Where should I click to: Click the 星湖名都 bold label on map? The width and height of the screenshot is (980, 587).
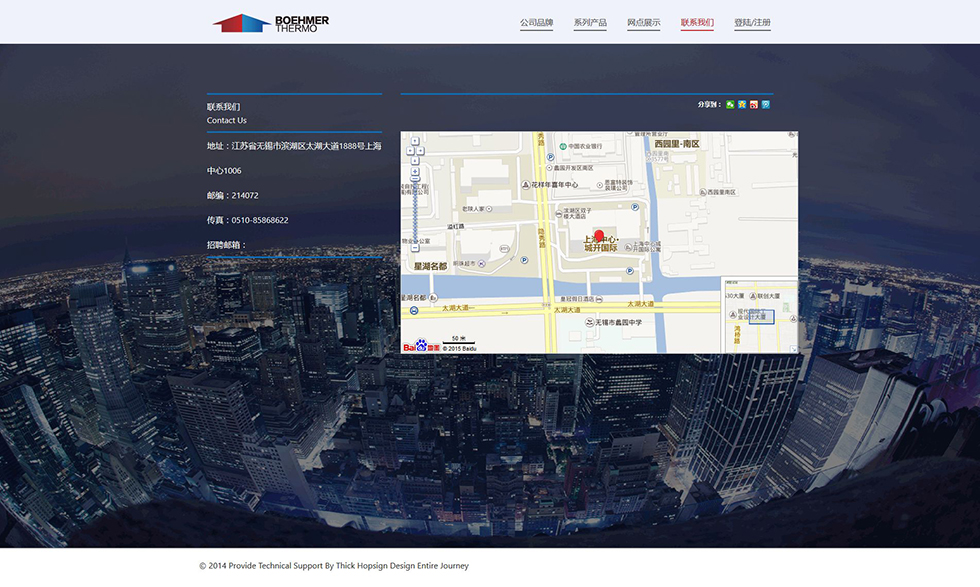[x=430, y=266]
